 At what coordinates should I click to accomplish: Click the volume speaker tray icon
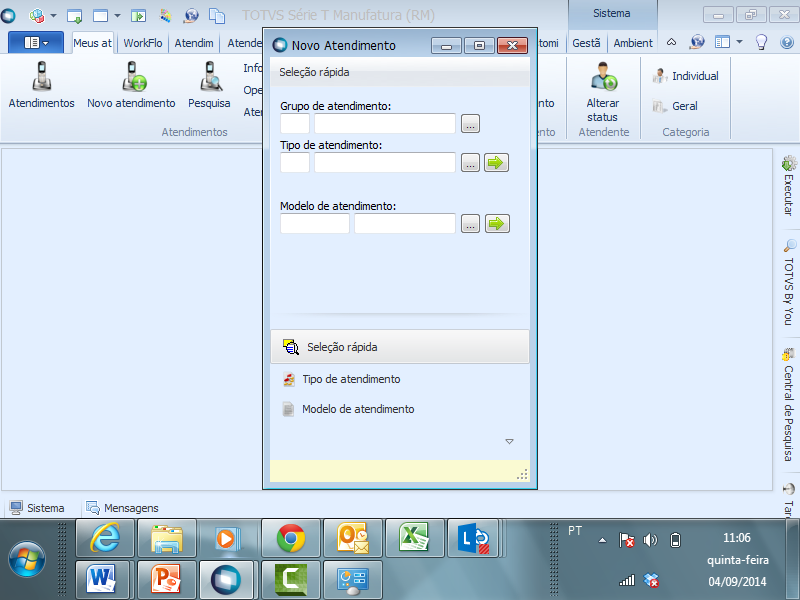[651, 540]
